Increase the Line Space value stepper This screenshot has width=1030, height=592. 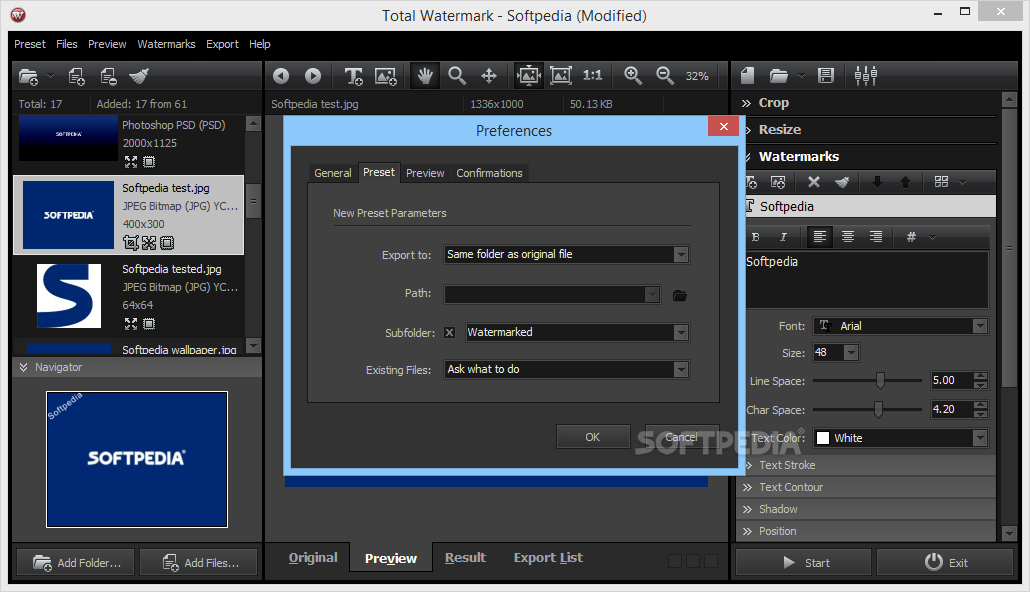(x=981, y=376)
